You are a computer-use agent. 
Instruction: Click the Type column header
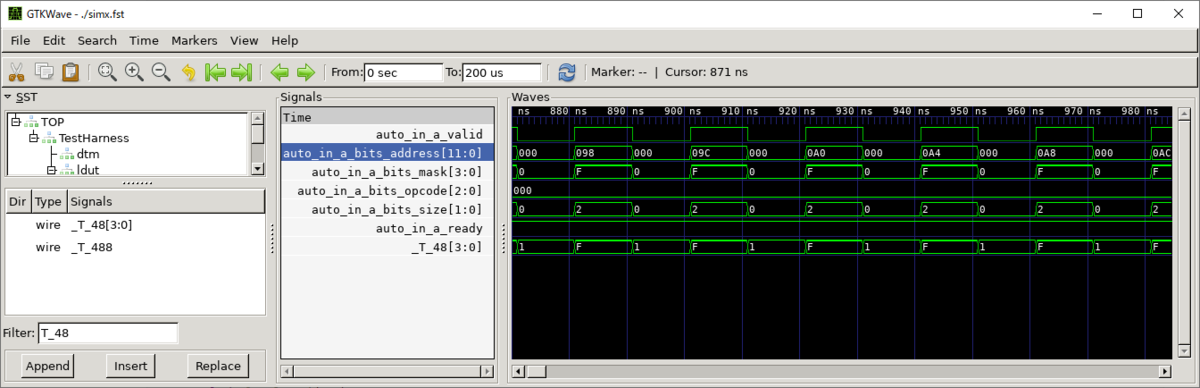pyautogui.click(x=48, y=201)
